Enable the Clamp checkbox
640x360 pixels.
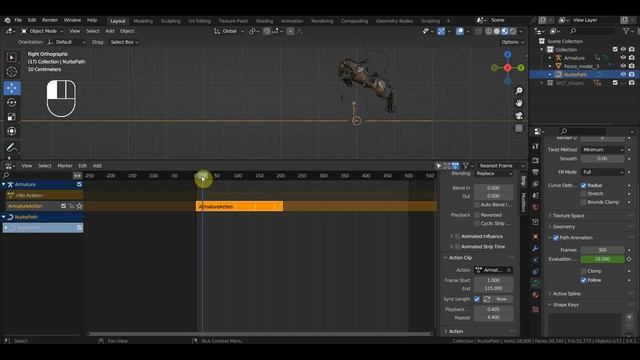584,271
